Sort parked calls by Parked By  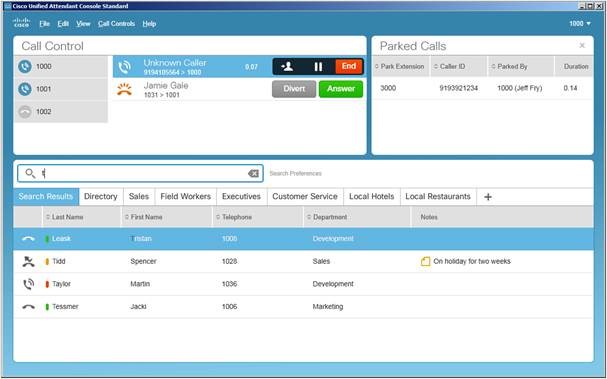tap(521, 66)
